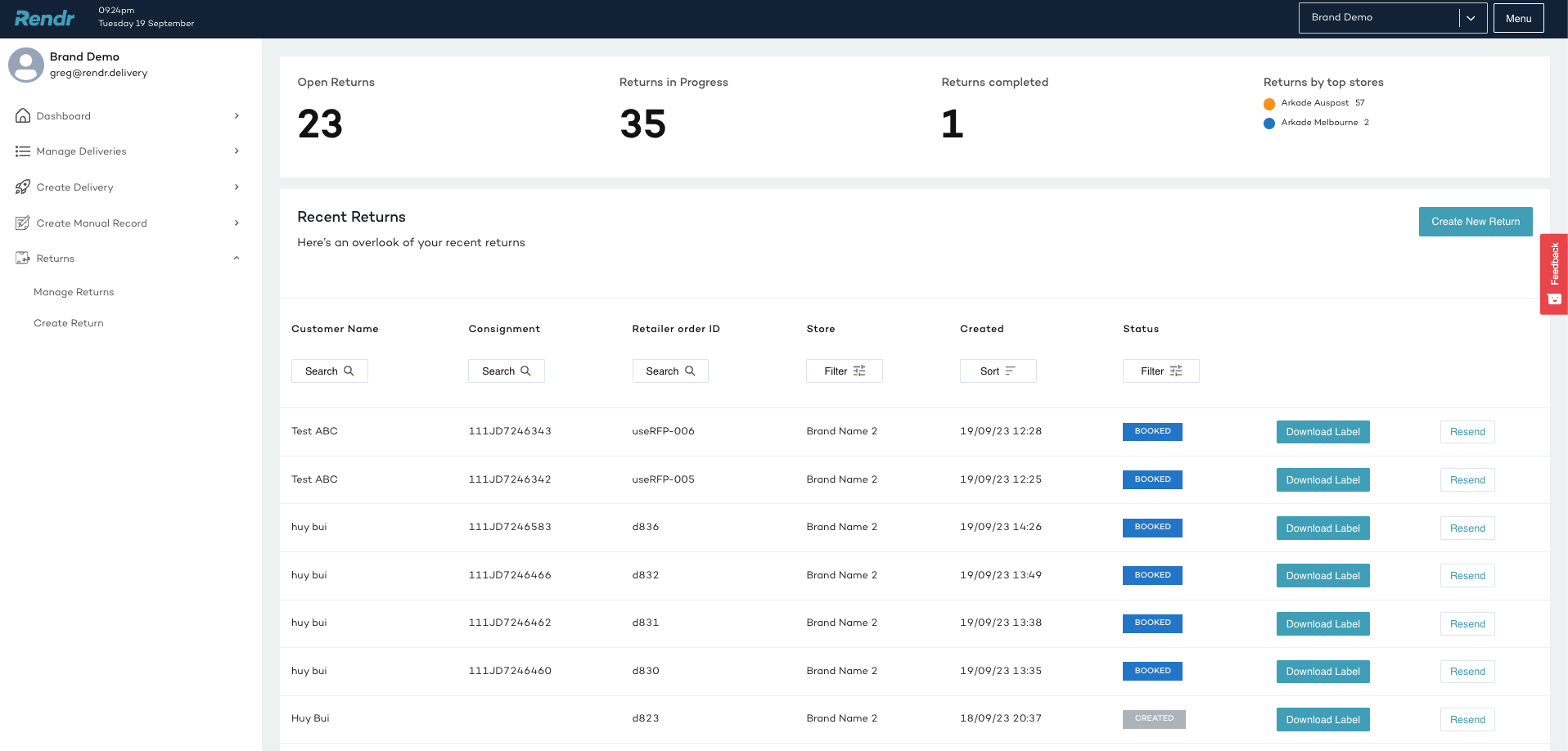Select Manage Returns submenu item
This screenshot has height=751, width=1568.
[x=74, y=292]
